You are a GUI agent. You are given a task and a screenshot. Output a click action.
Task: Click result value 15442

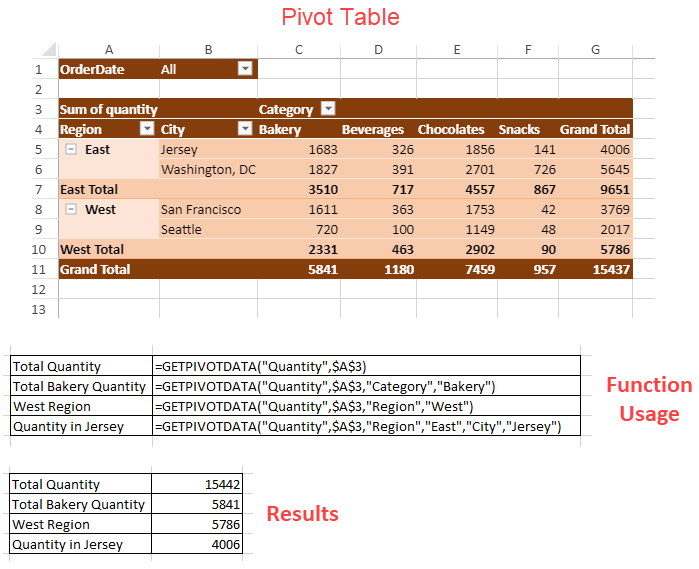197,484
